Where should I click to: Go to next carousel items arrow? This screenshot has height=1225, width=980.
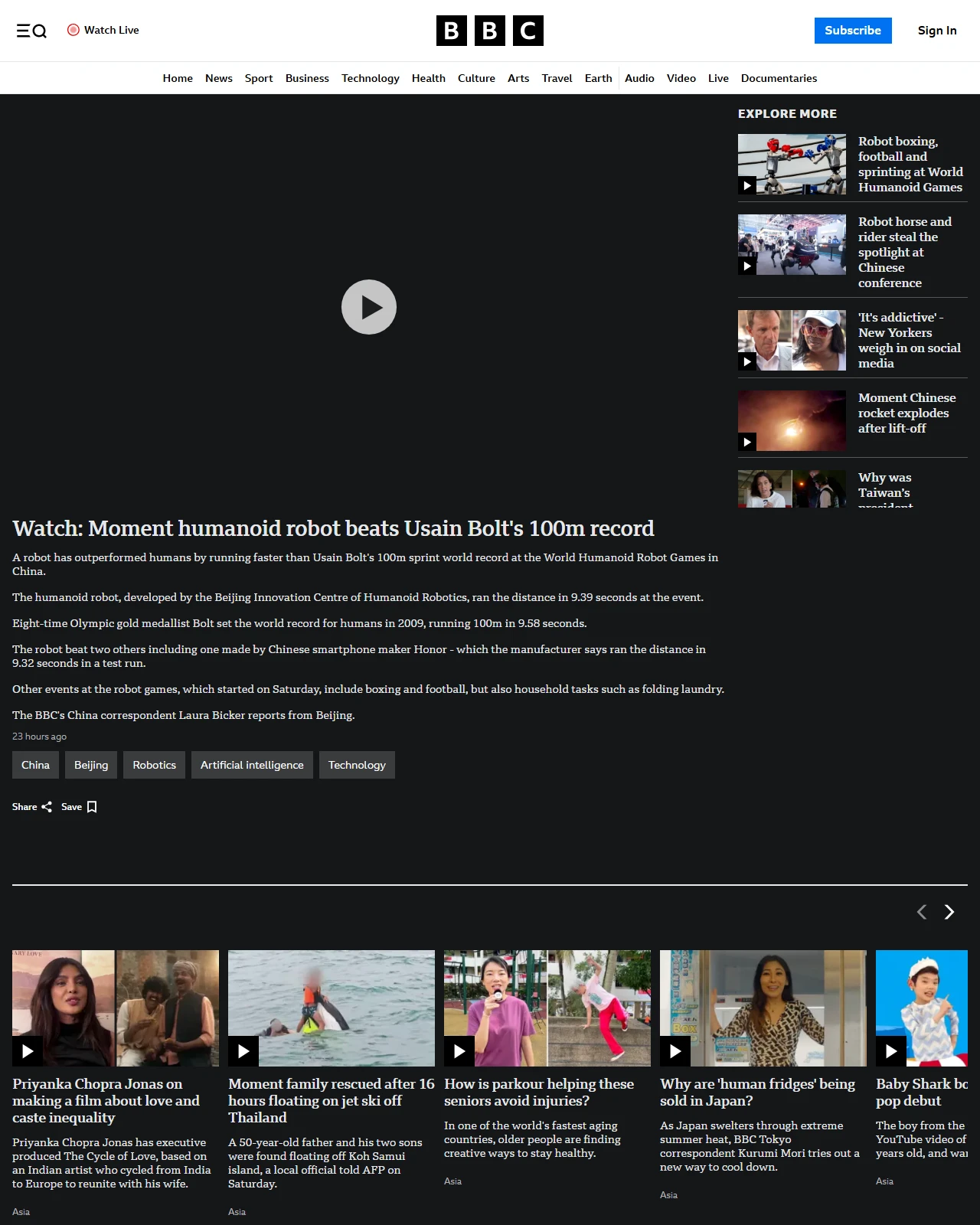coord(949,912)
